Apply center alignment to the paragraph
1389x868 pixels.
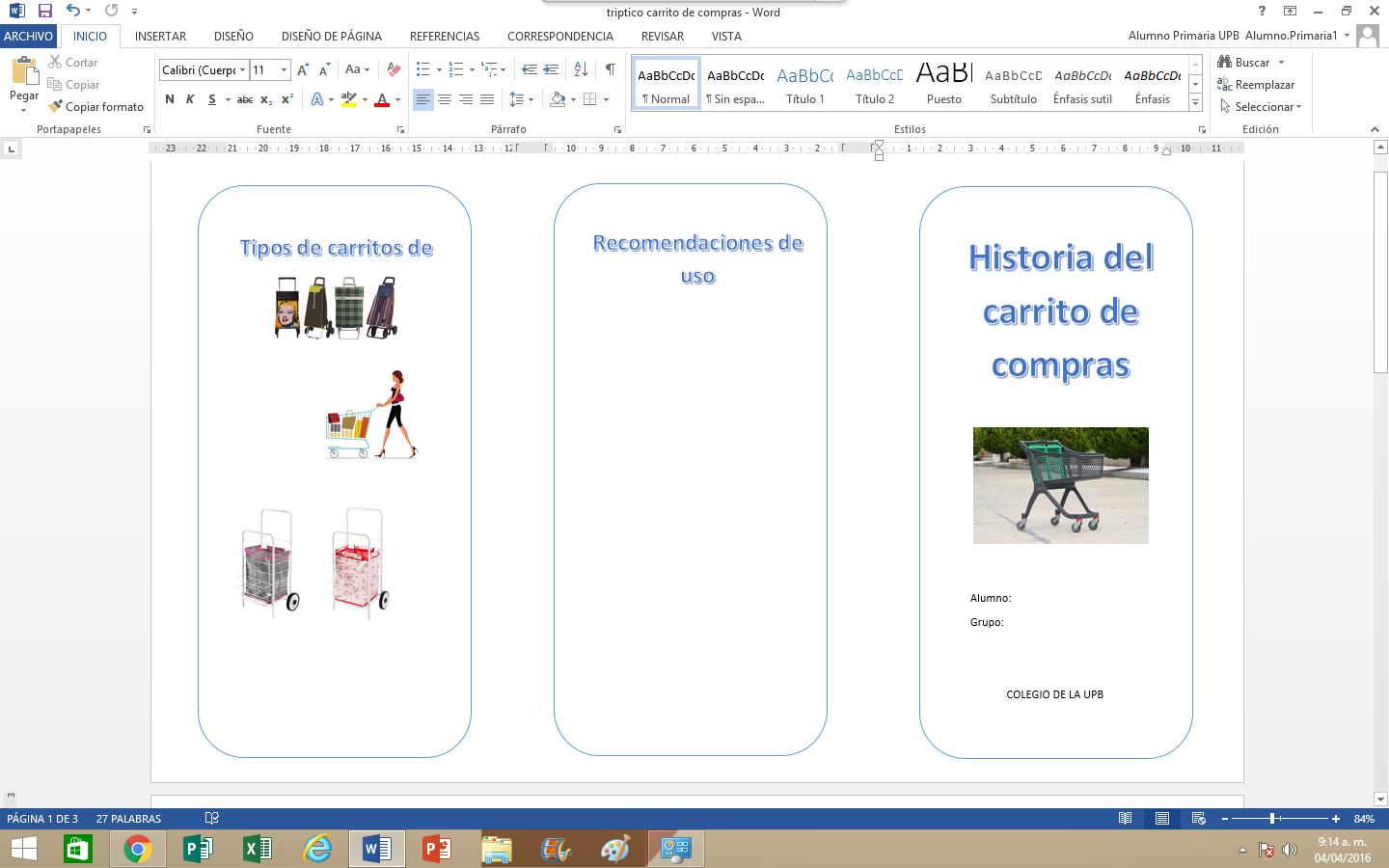(444, 98)
